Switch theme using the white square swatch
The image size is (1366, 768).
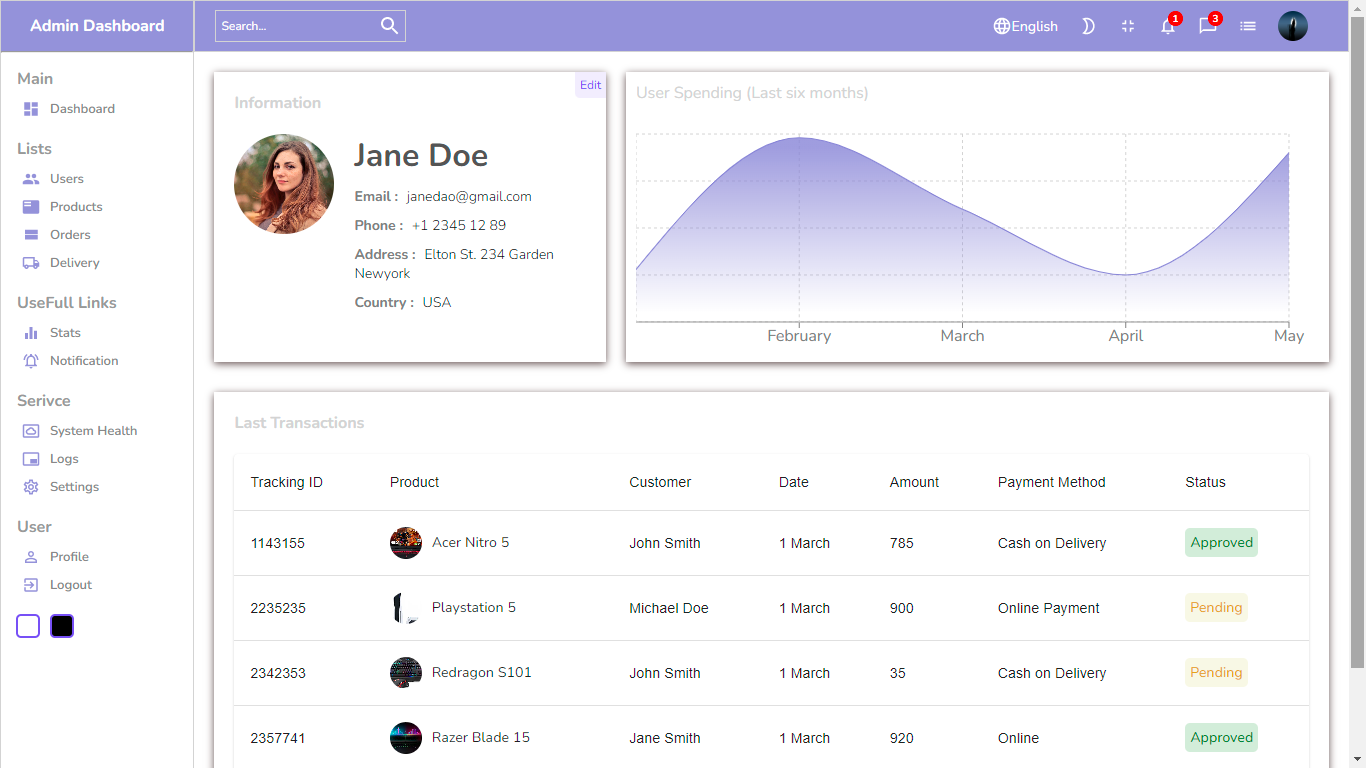point(27,625)
